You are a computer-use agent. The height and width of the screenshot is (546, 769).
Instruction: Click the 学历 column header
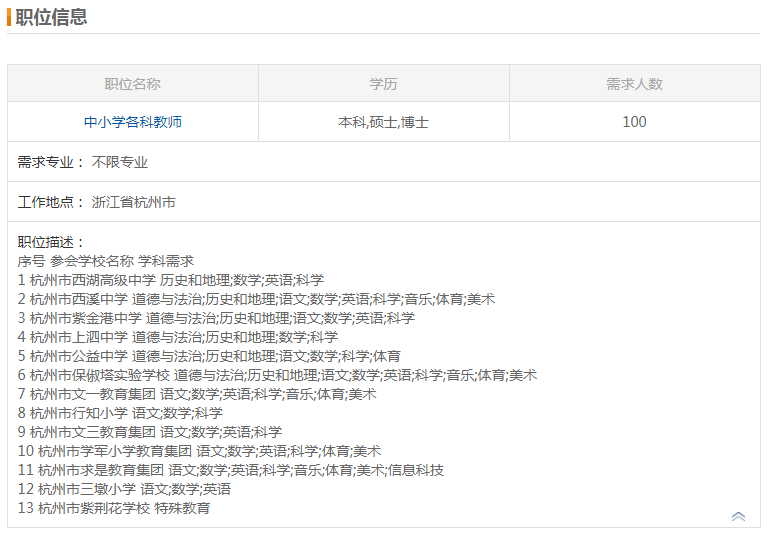coord(384,84)
